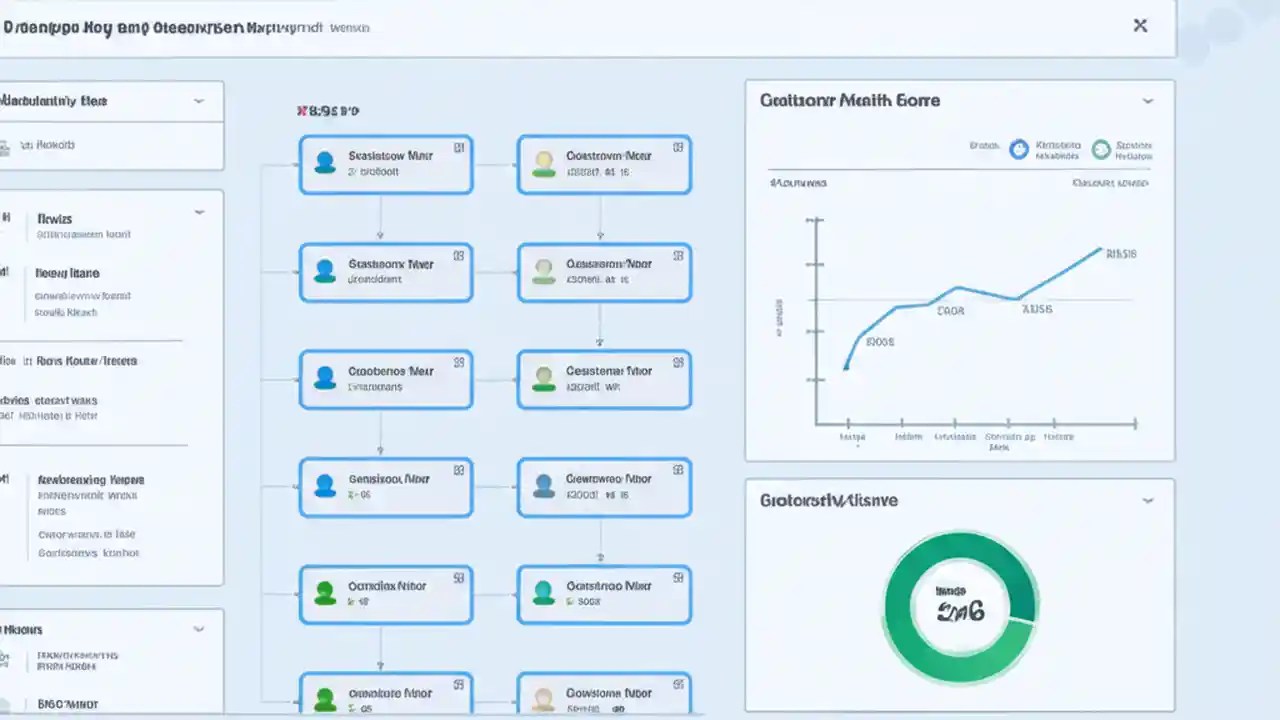The width and height of the screenshot is (1280, 720).
Task: Click the Week label in the window title bar
Action: pyautogui.click(x=352, y=28)
